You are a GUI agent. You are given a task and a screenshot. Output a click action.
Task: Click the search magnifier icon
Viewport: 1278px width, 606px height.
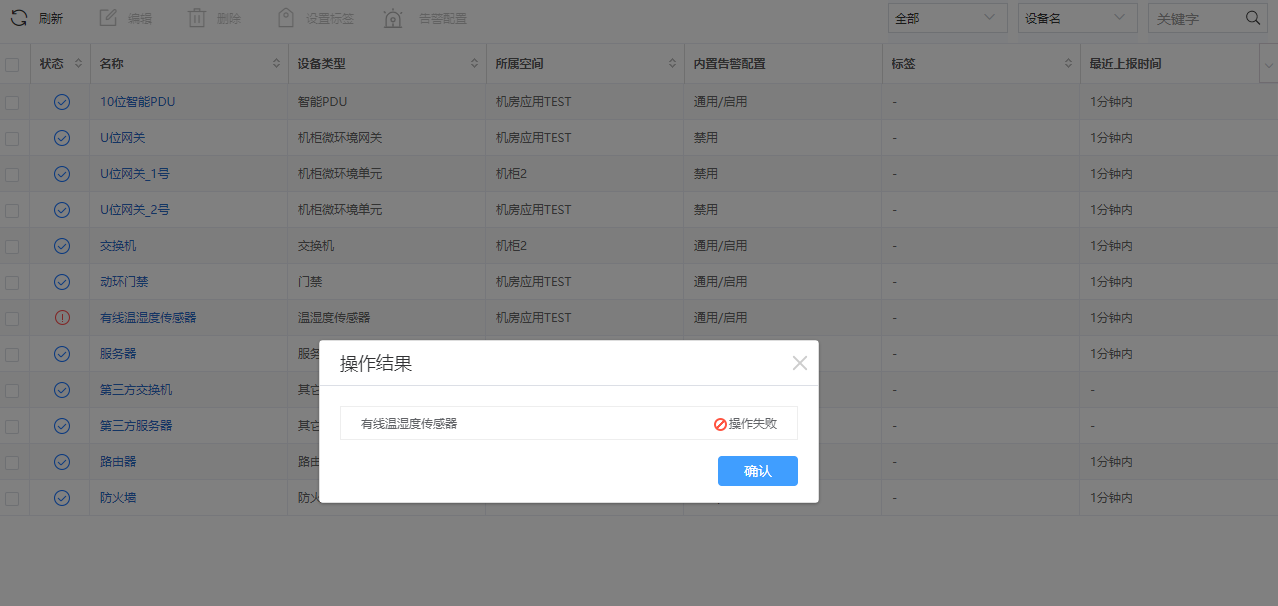[1252, 18]
